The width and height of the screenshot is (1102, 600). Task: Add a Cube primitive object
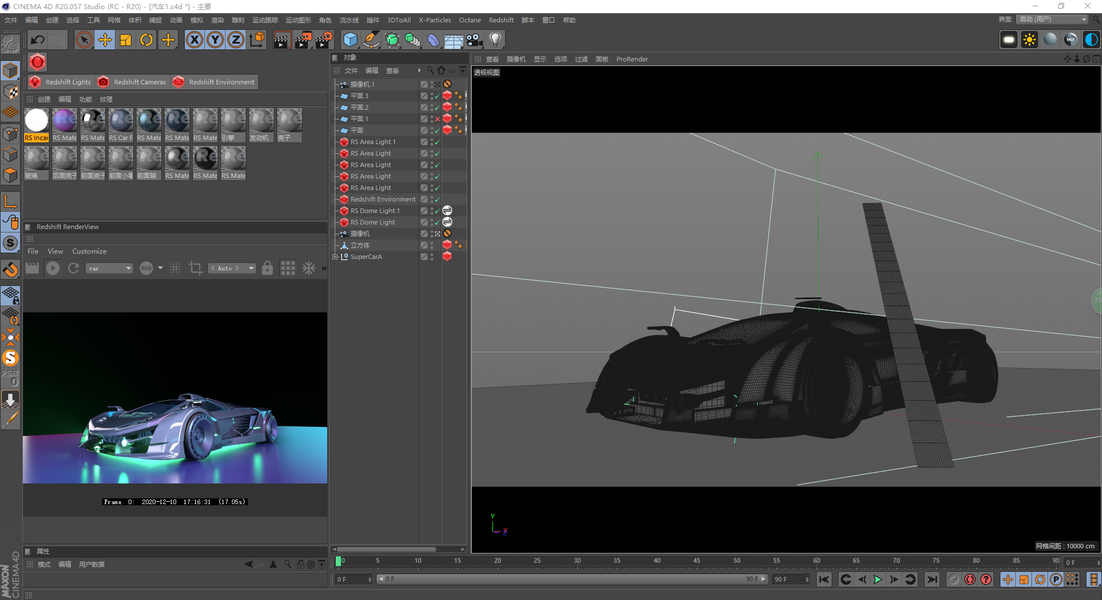pyautogui.click(x=350, y=40)
